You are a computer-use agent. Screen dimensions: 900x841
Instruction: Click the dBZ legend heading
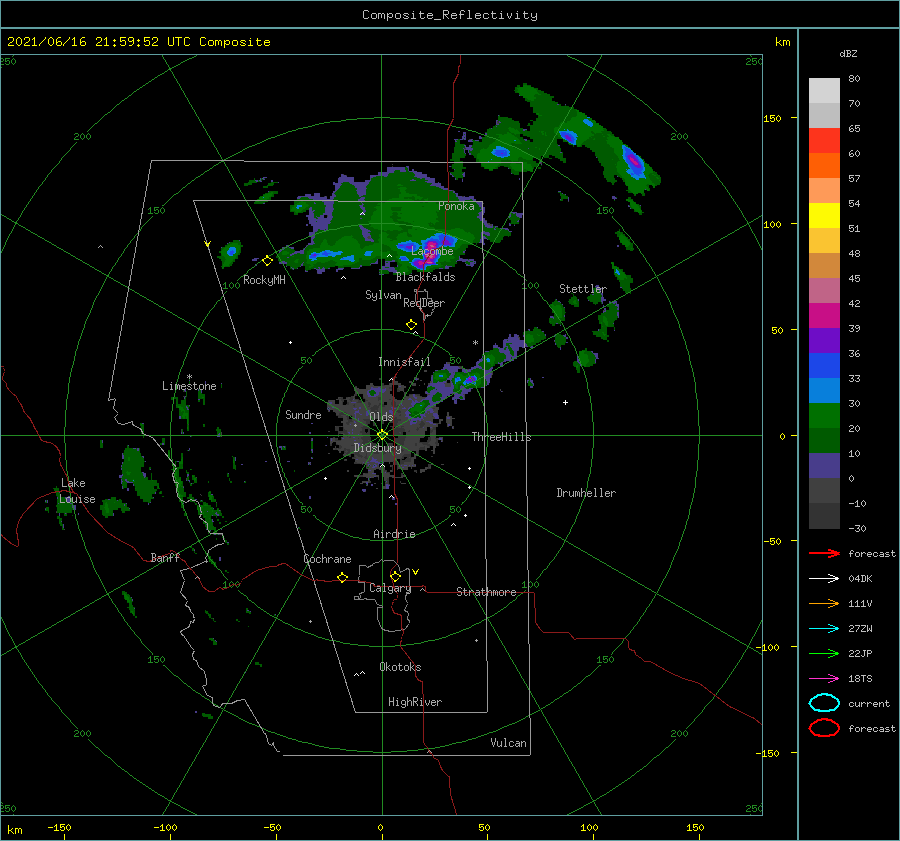coord(848,53)
